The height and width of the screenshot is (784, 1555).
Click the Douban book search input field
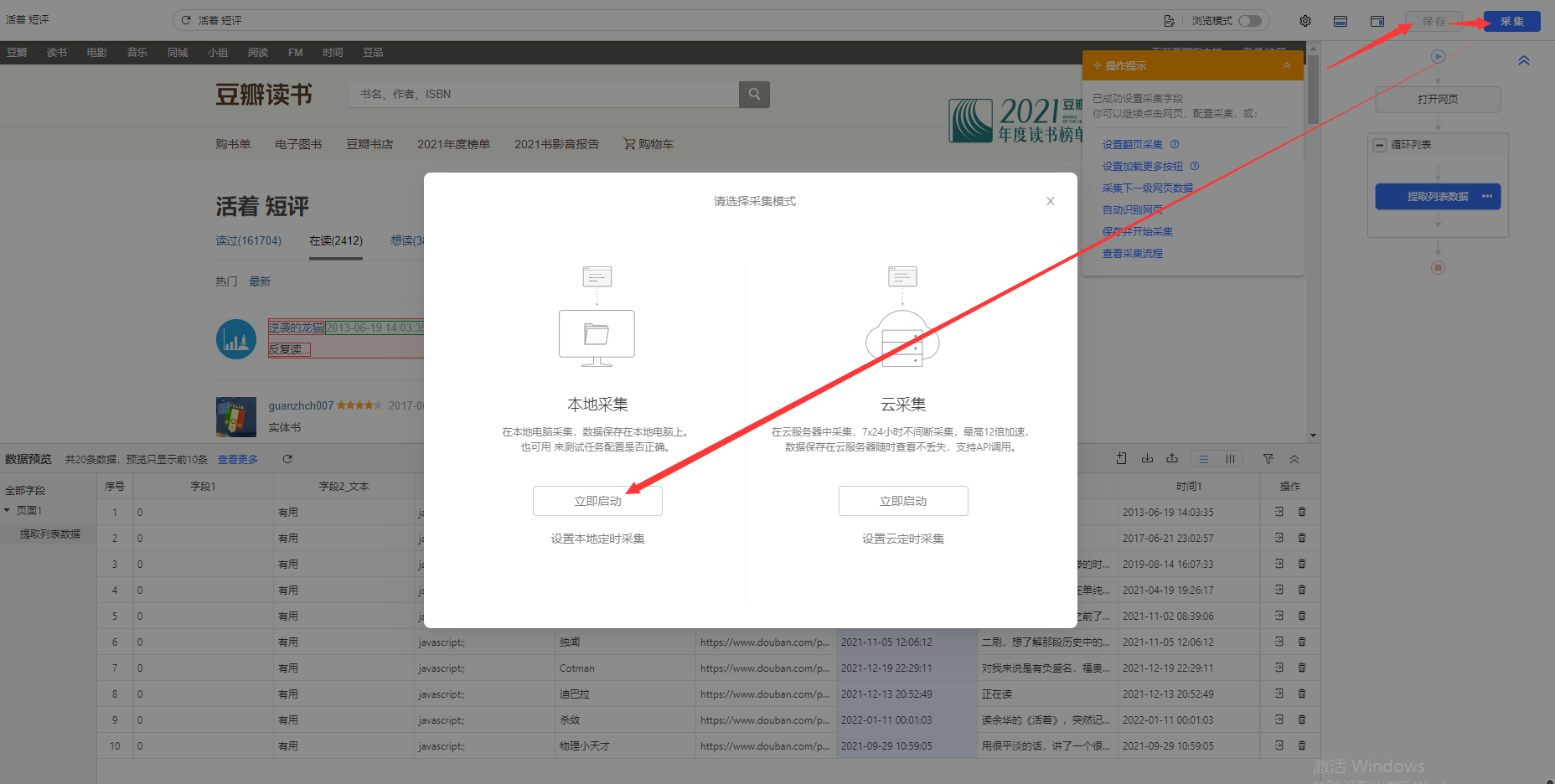[543, 94]
